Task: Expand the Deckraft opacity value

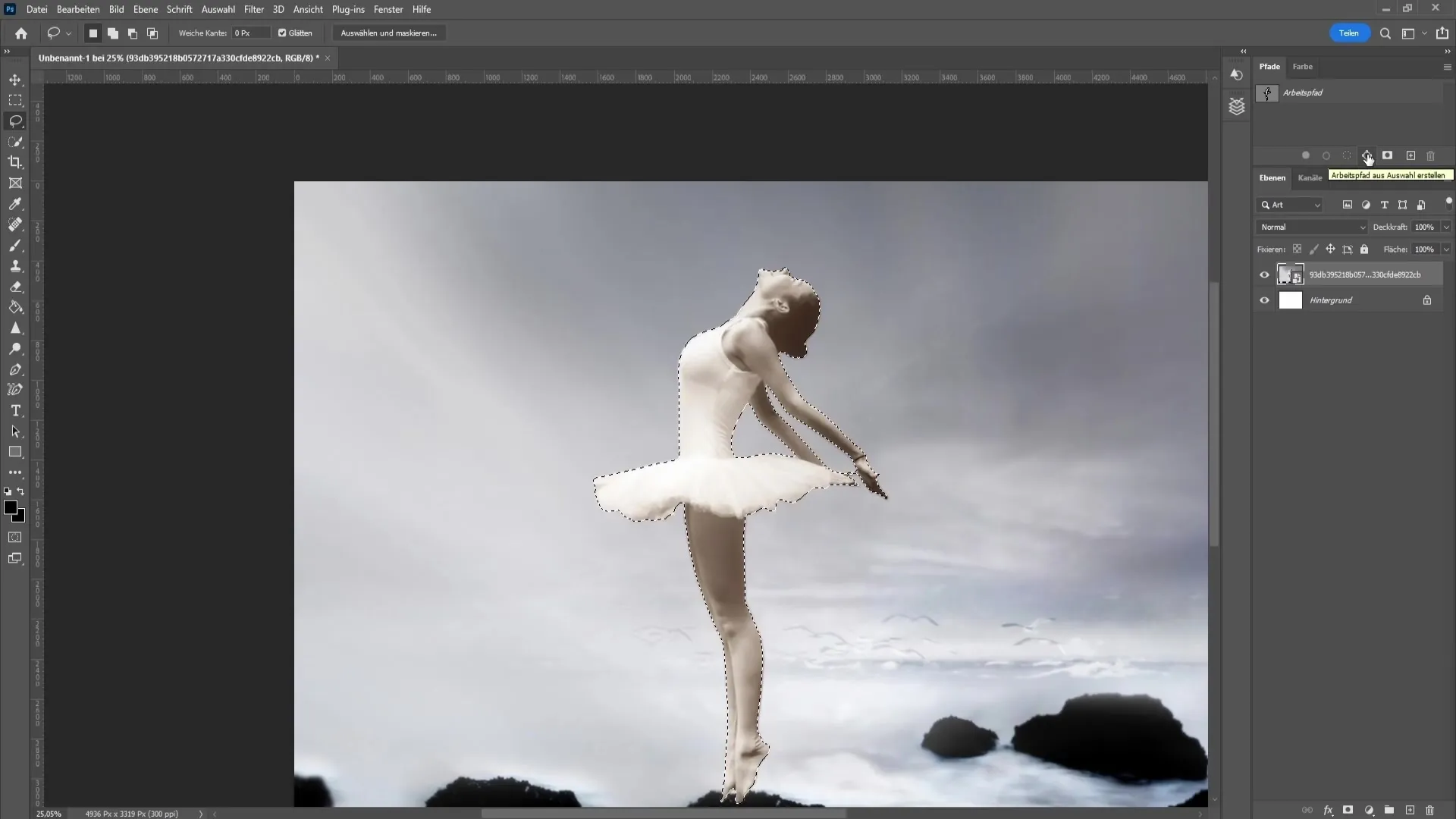Action: click(x=1446, y=226)
